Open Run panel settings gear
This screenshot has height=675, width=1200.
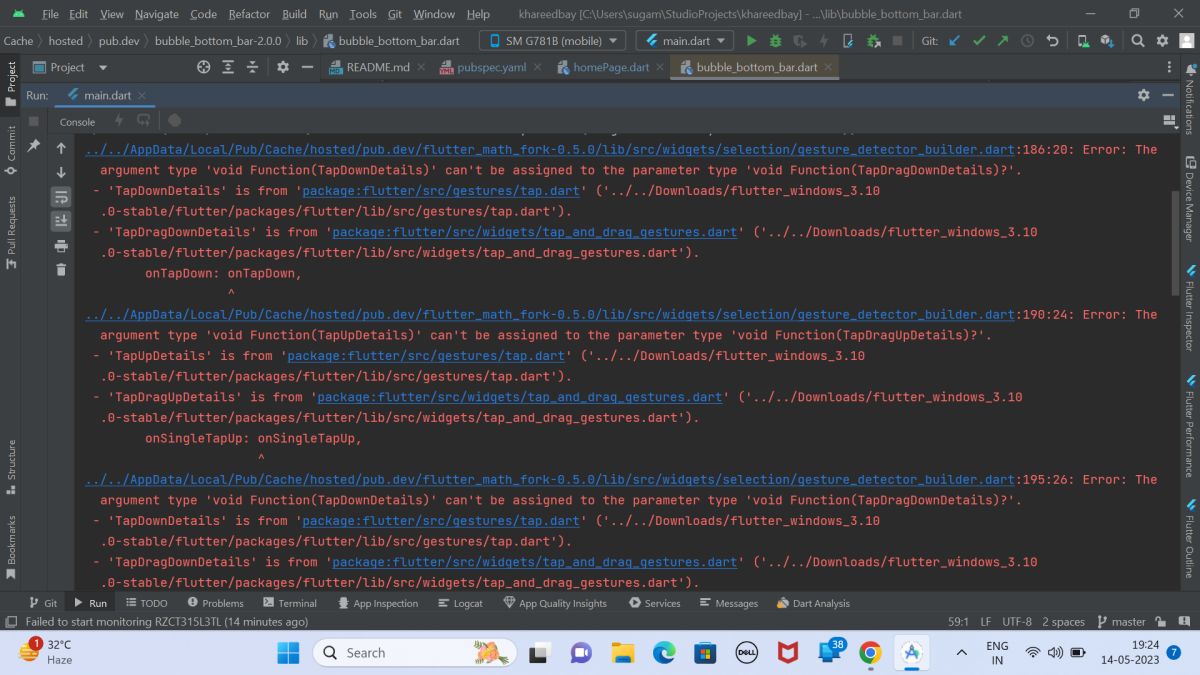(1143, 95)
